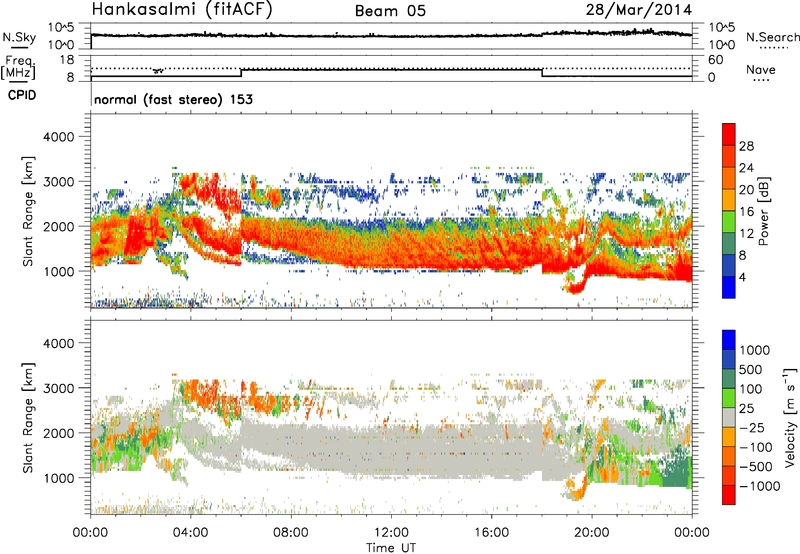Viewport: 800px width, 554px height.
Task: Click the 08:00 time axis label
Action: click(291, 533)
